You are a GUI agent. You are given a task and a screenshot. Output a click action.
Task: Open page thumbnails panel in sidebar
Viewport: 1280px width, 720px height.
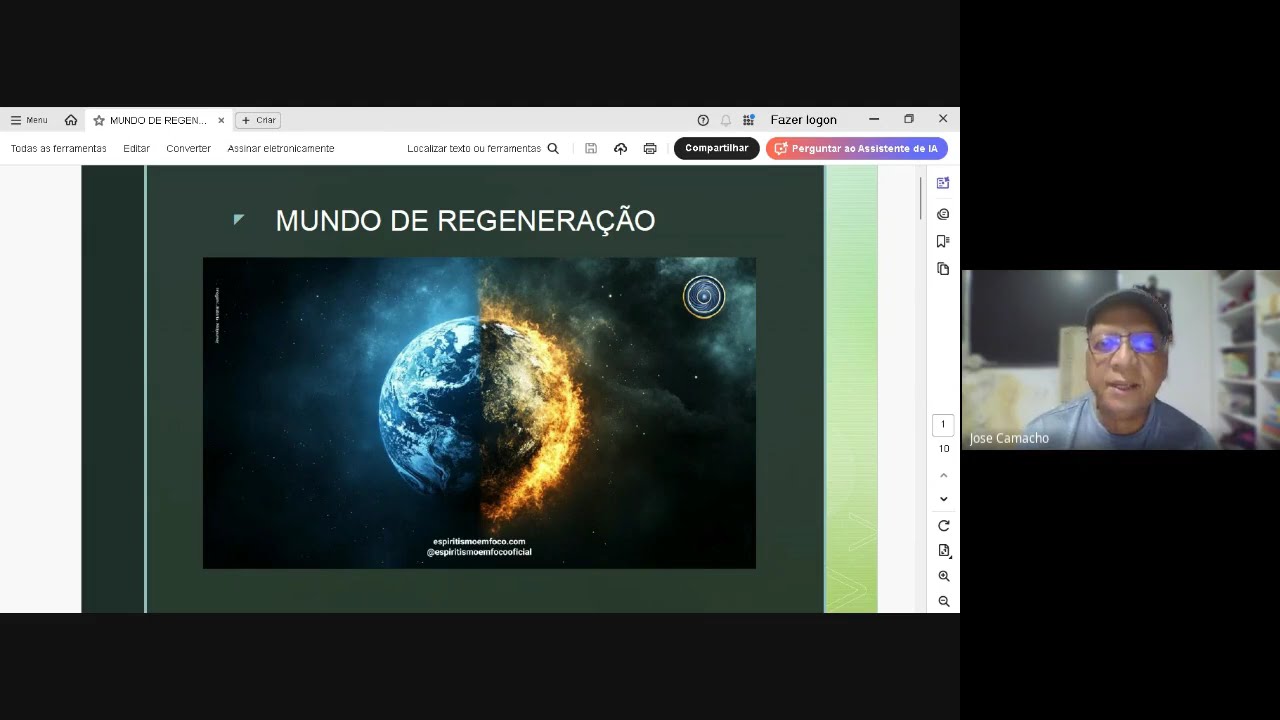click(943, 269)
